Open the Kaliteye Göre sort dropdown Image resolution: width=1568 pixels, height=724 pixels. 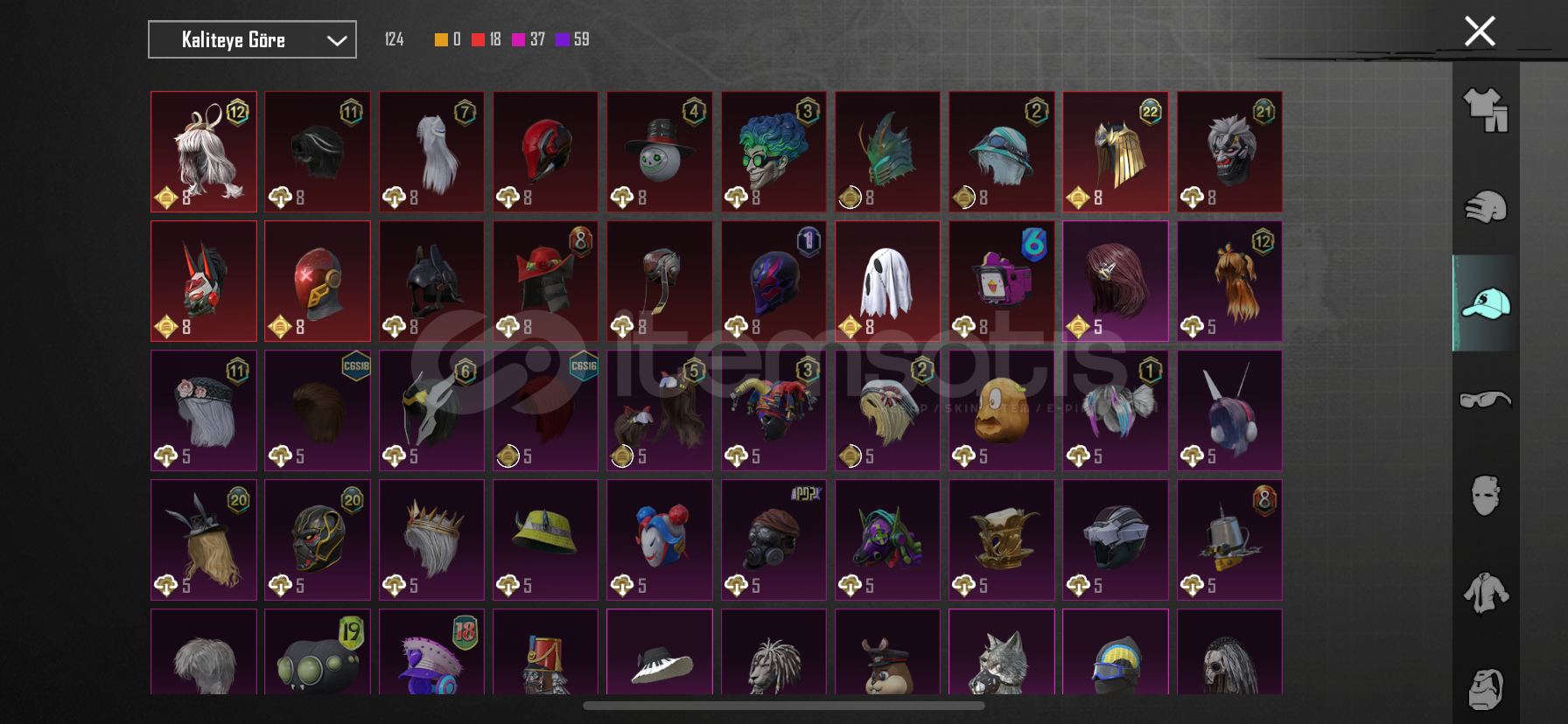click(x=252, y=39)
